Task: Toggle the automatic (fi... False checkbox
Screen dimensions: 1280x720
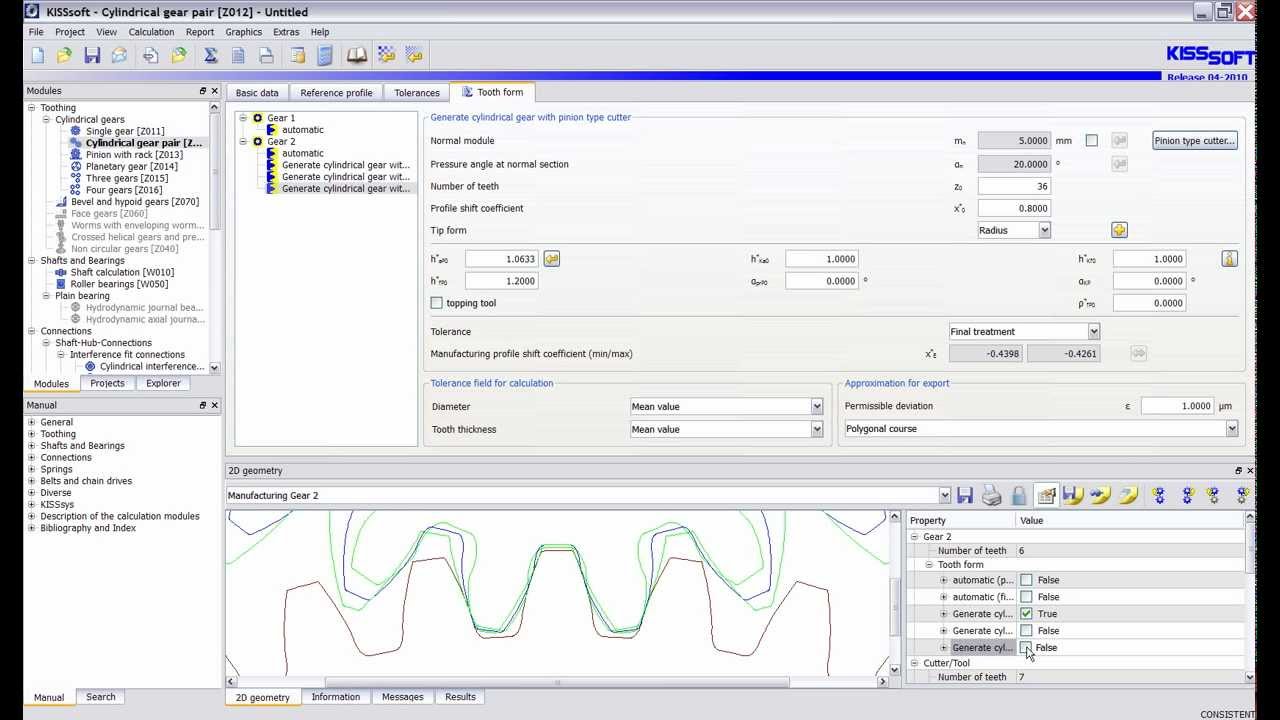Action: (x=1026, y=597)
